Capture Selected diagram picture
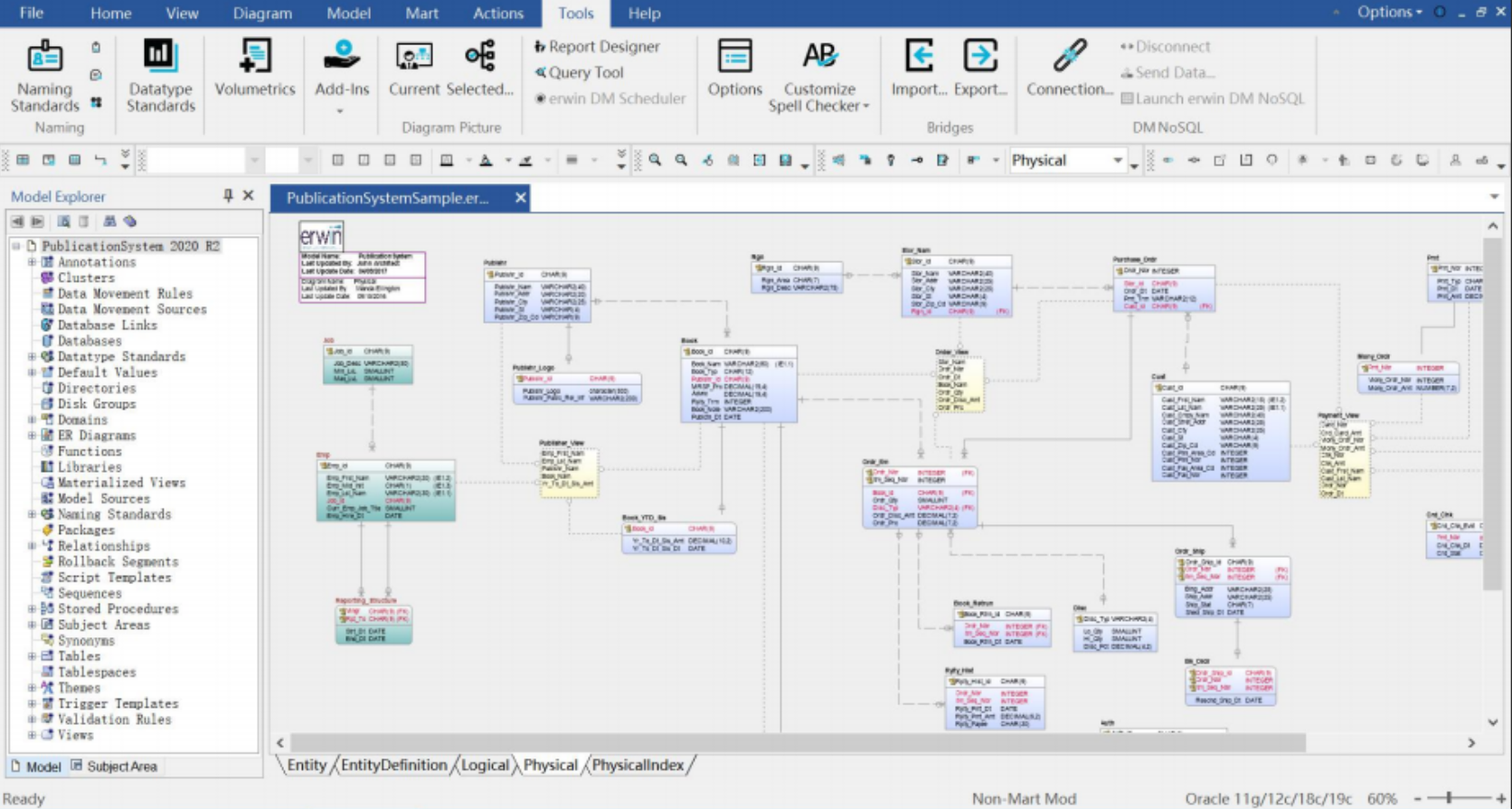 [479, 69]
